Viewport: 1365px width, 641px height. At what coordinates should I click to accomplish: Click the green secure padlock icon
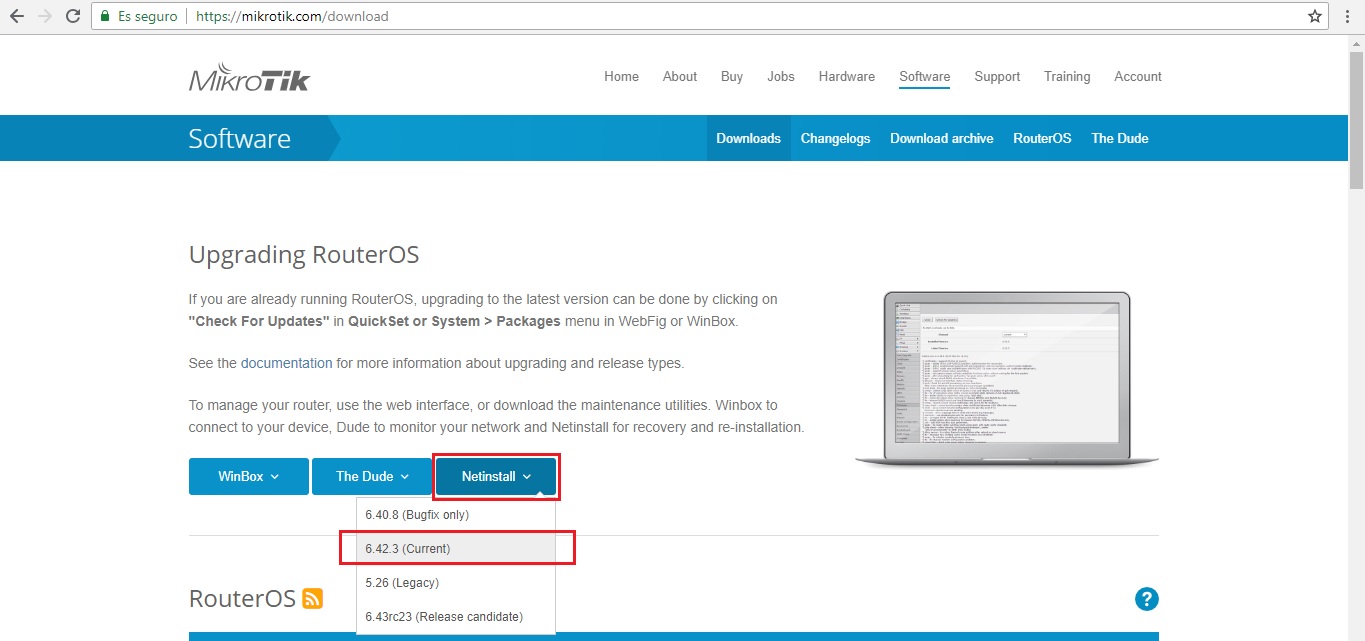pos(105,16)
